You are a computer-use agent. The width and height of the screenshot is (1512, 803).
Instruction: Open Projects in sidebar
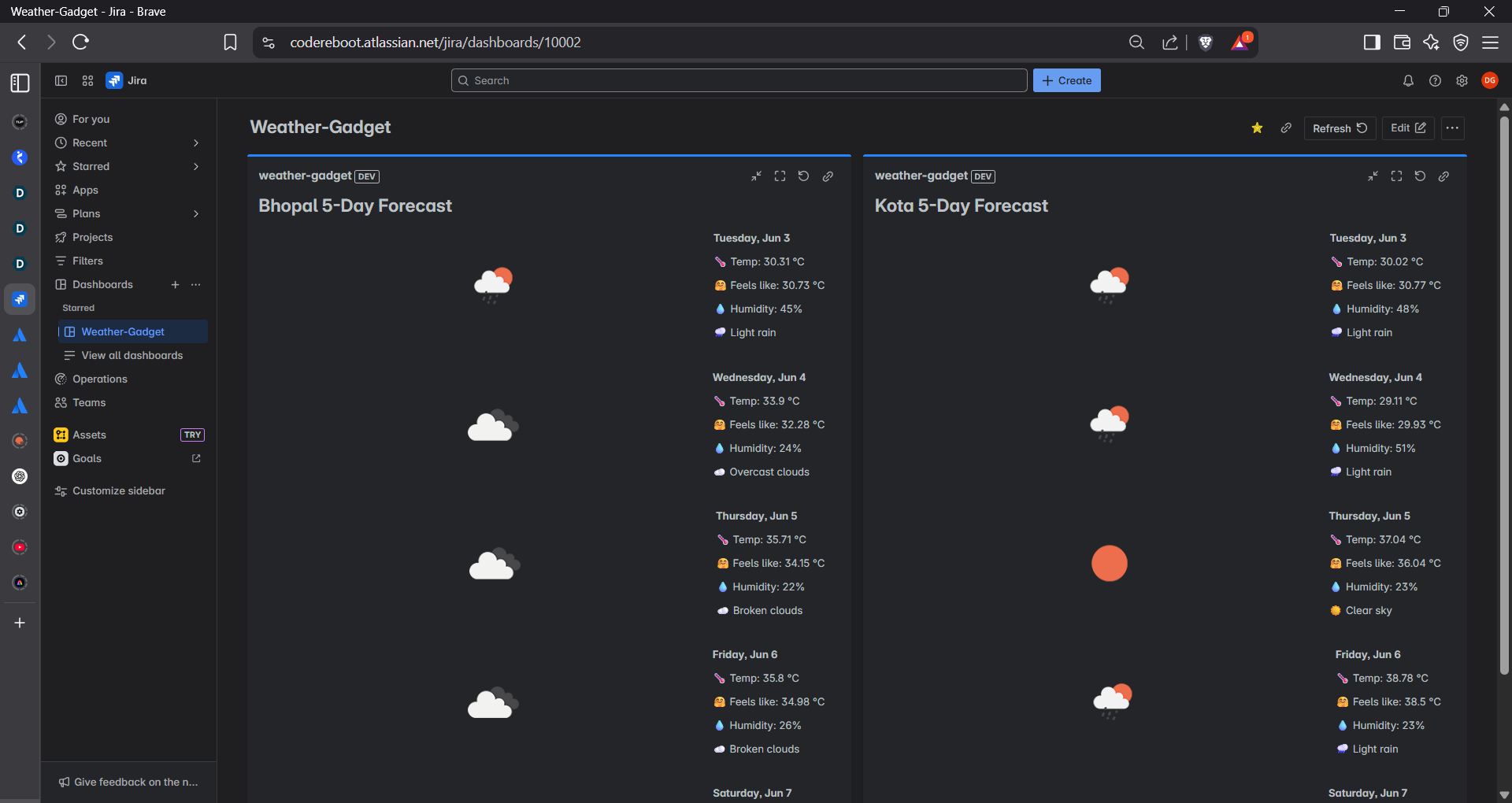coord(128,237)
